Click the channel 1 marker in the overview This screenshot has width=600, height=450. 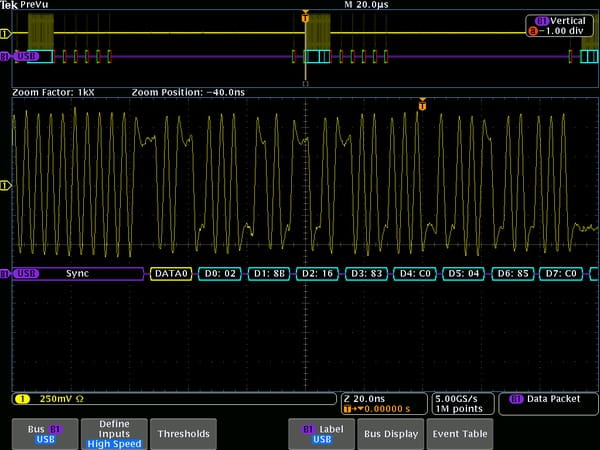tap(5, 33)
